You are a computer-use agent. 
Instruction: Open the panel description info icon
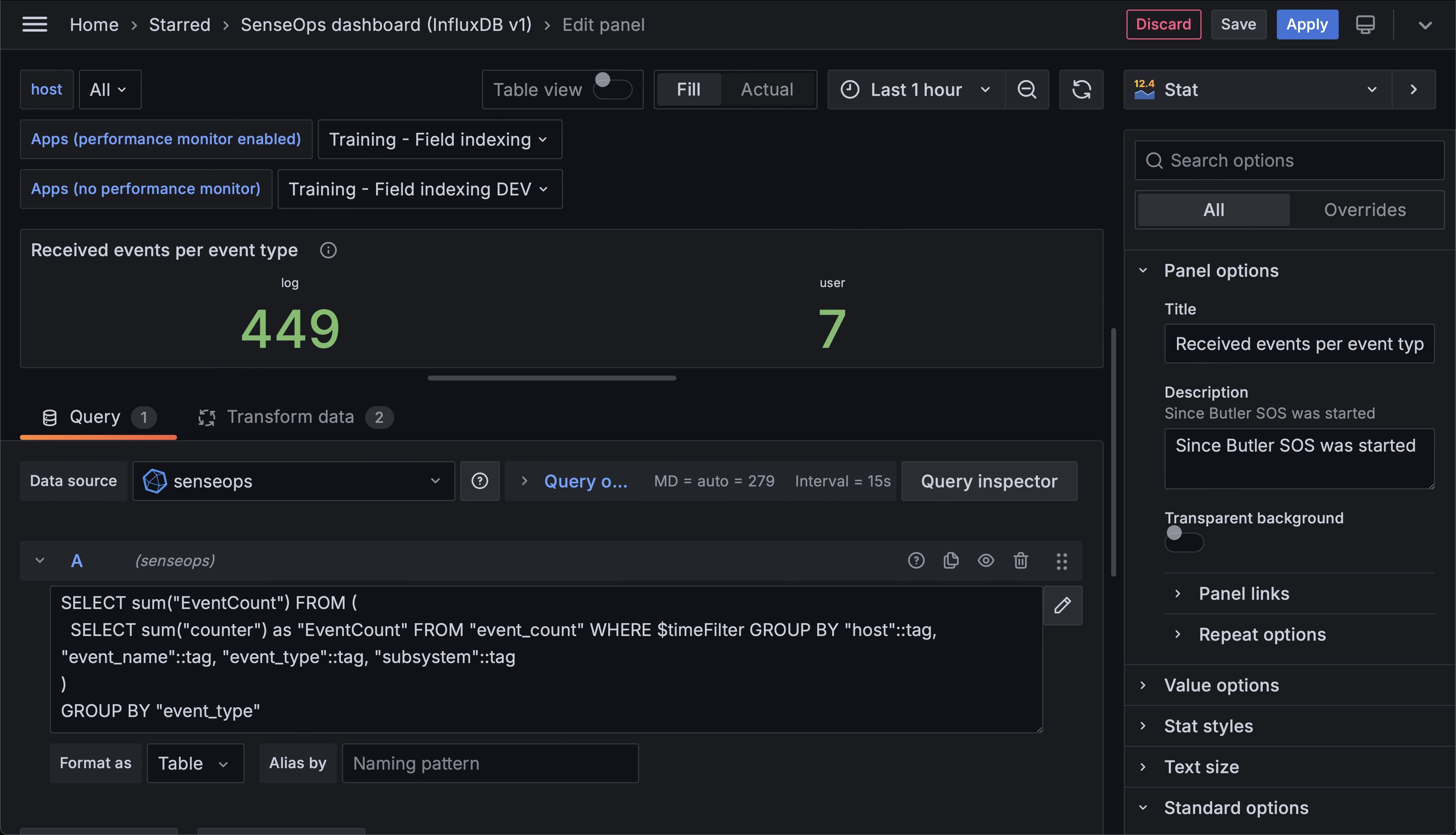(328, 250)
